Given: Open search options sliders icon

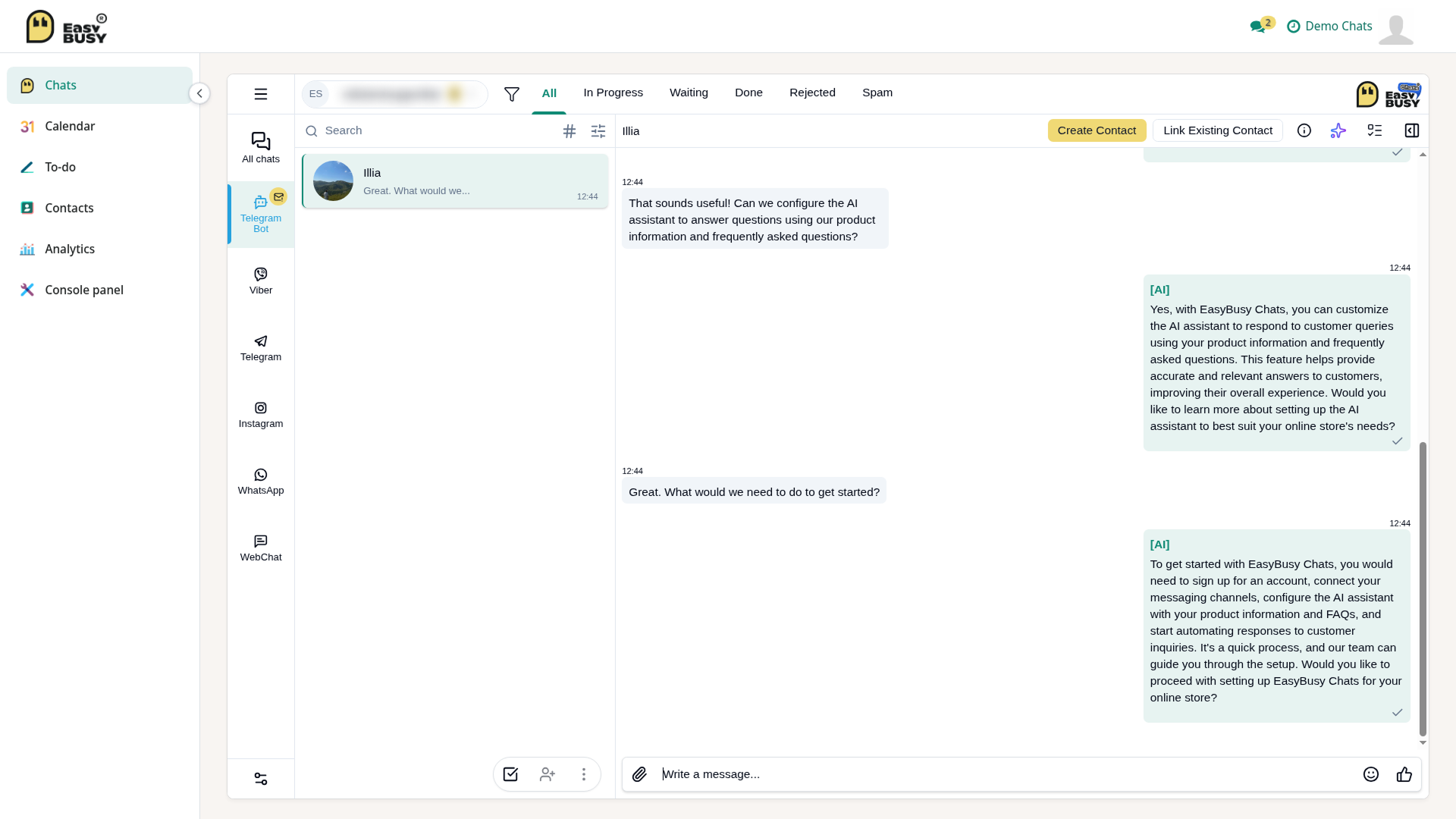Looking at the screenshot, I should point(598,131).
